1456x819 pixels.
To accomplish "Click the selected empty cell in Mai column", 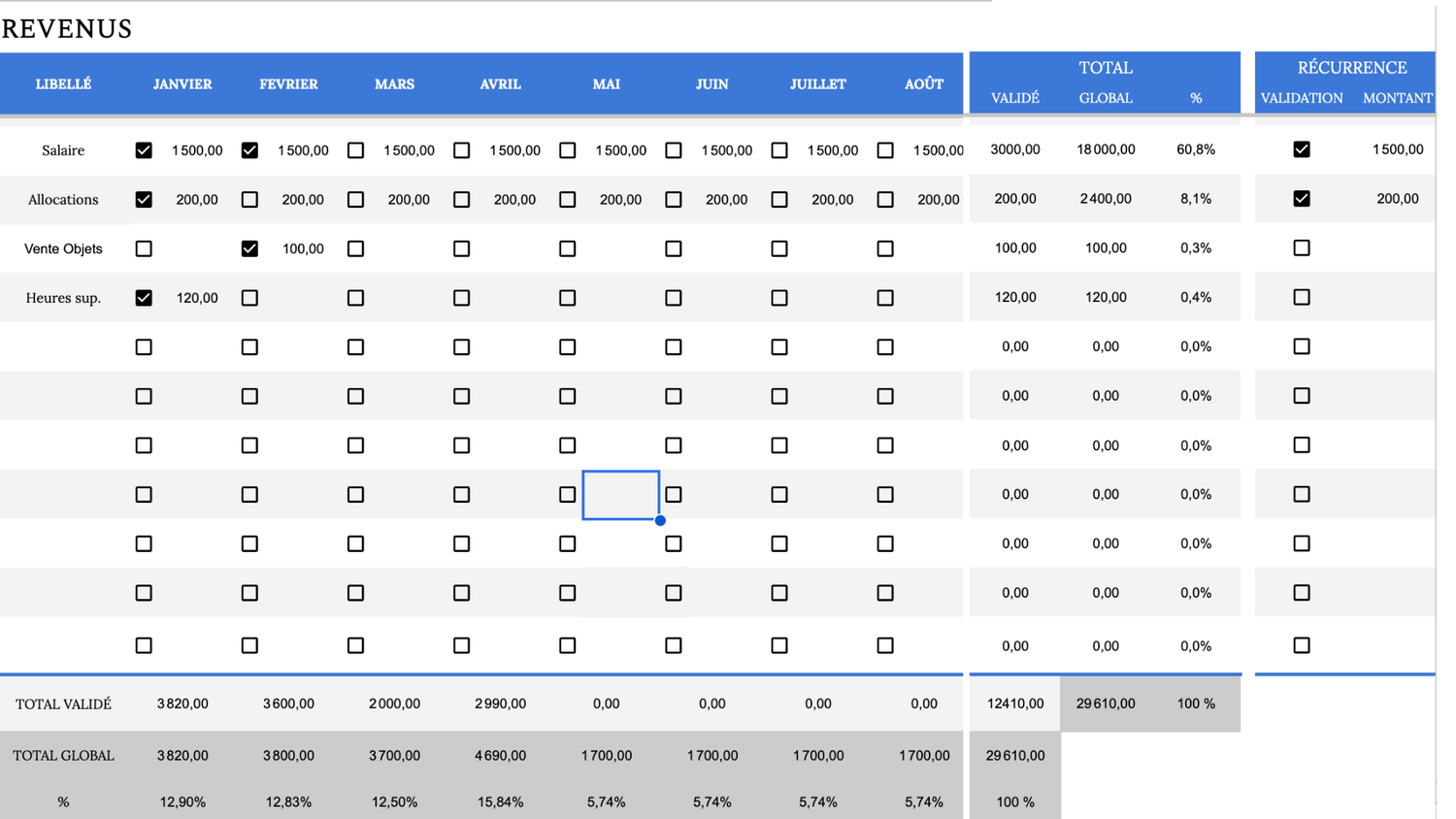I will point(621,495).
